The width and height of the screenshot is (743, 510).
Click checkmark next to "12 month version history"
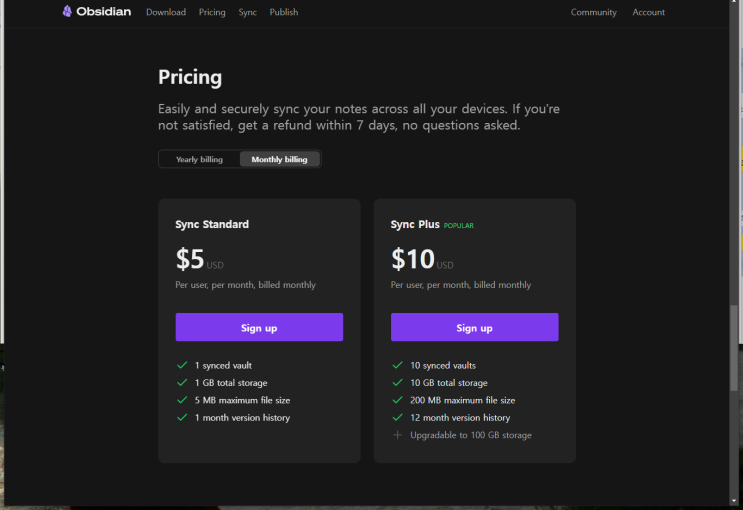coord(398,418)
